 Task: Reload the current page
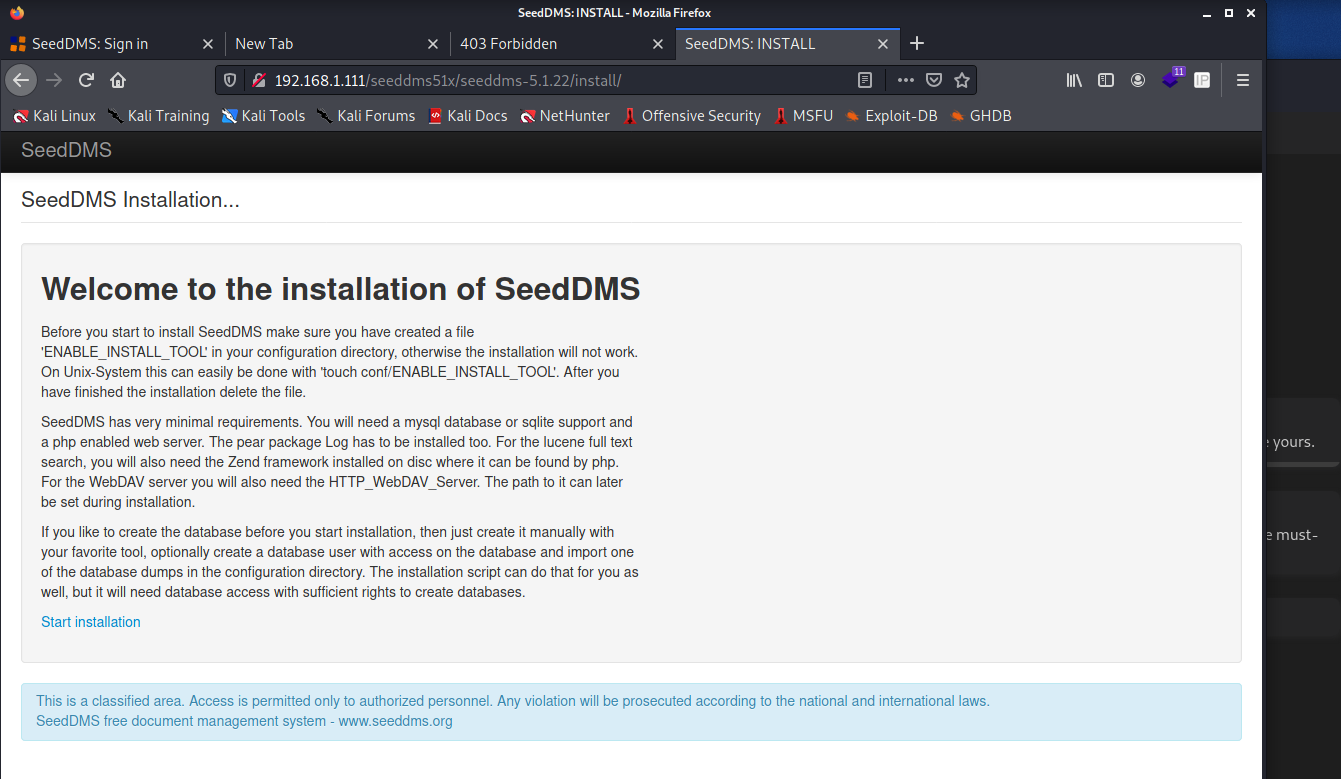pos(87,80)
